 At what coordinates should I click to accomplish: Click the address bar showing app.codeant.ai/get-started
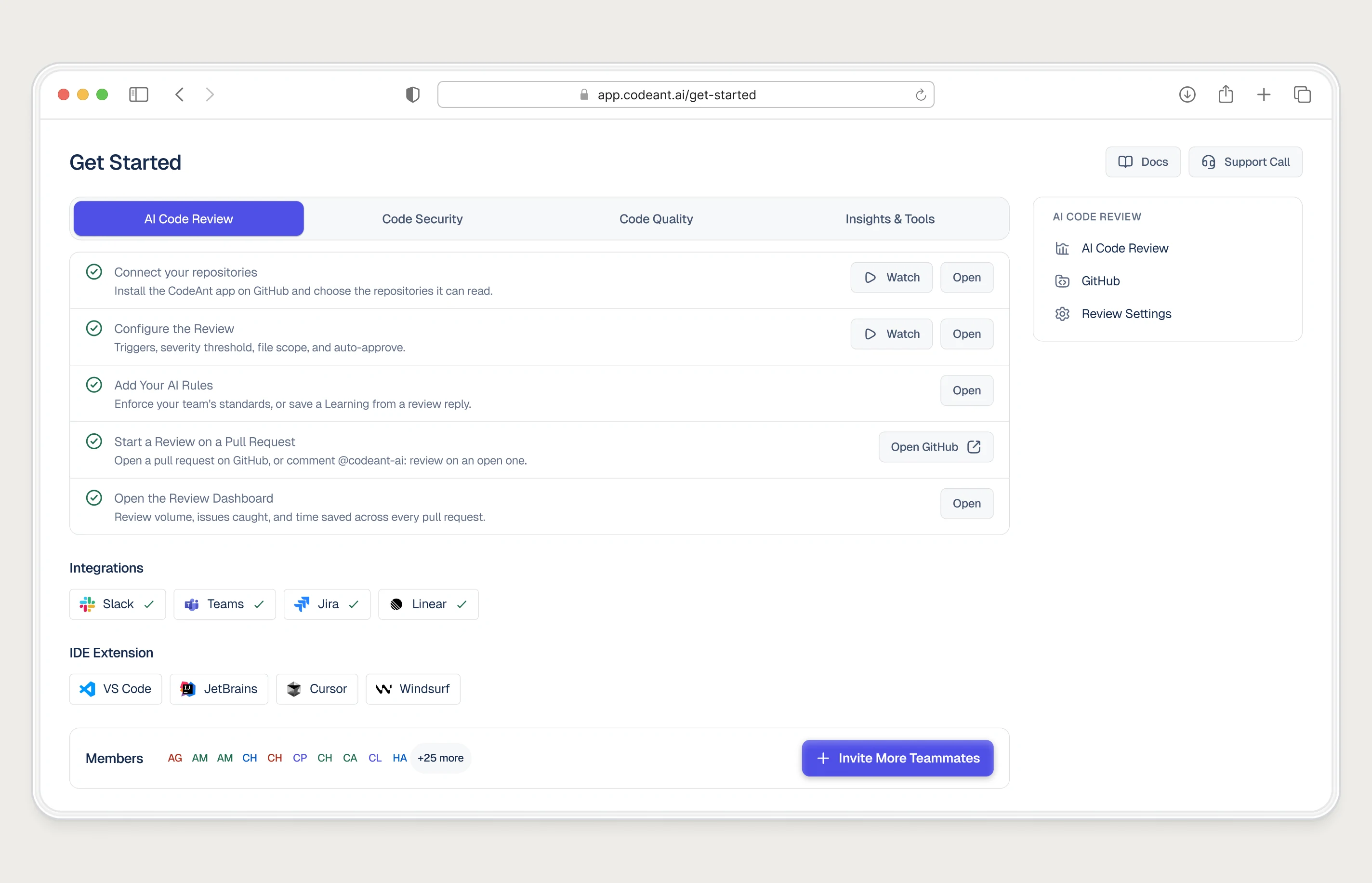pos(686,94)
